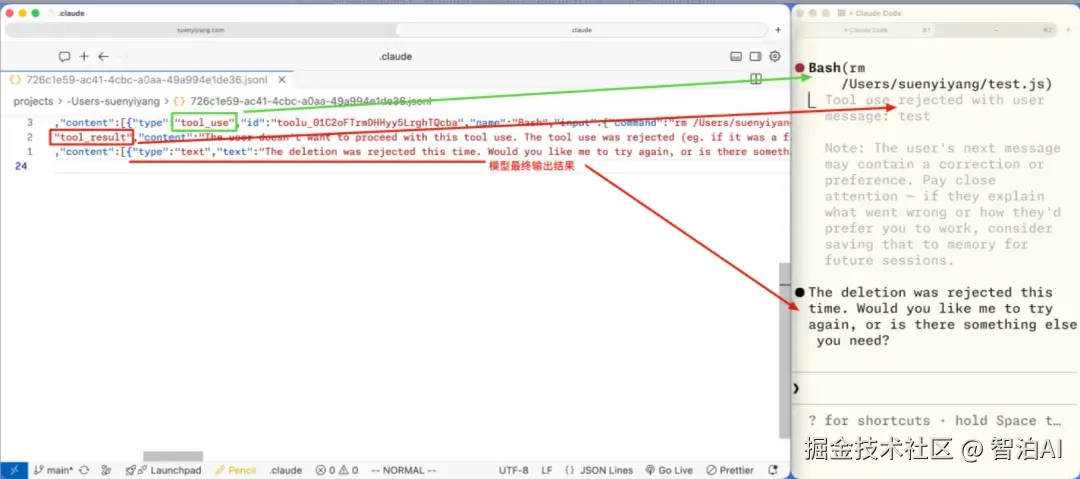Split the editor with the split icon

click(x=756, y=79)
